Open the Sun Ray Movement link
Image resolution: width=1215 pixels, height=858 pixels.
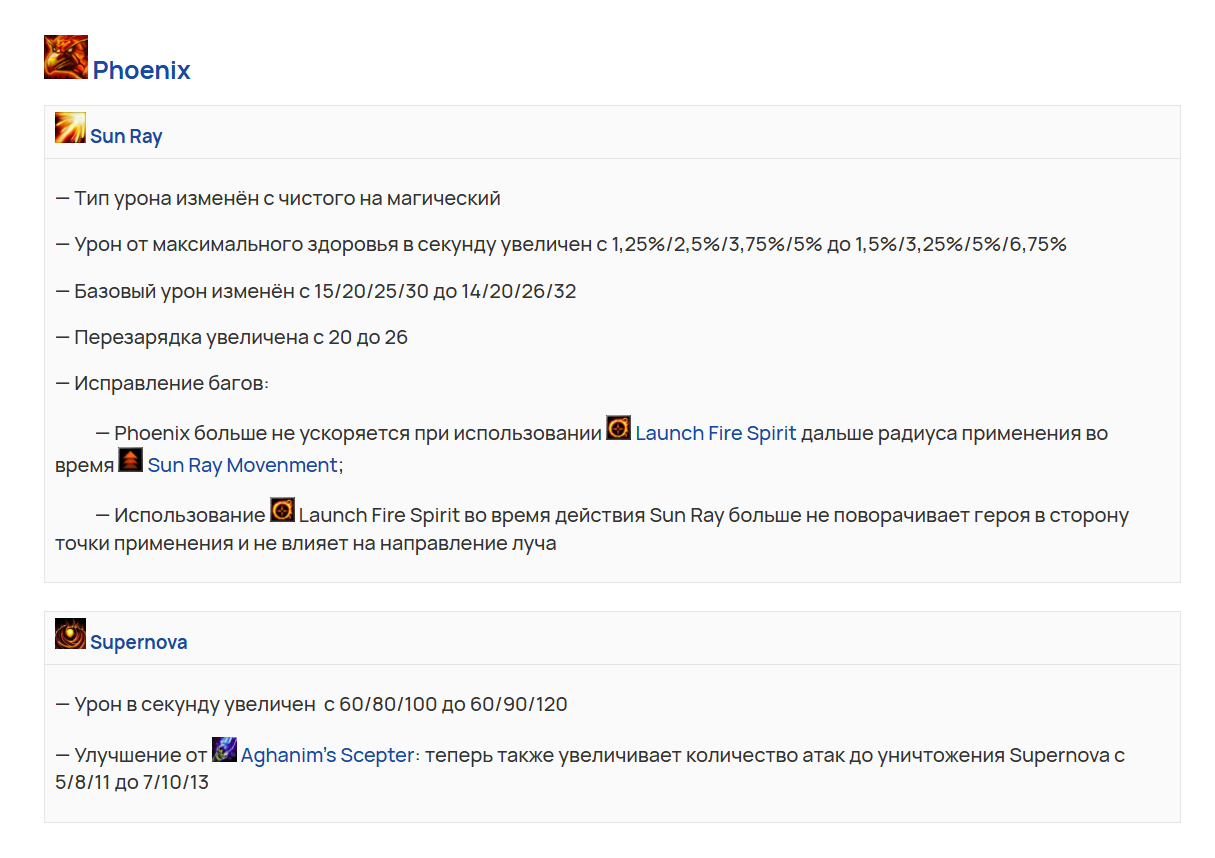(x=242, y=465)
